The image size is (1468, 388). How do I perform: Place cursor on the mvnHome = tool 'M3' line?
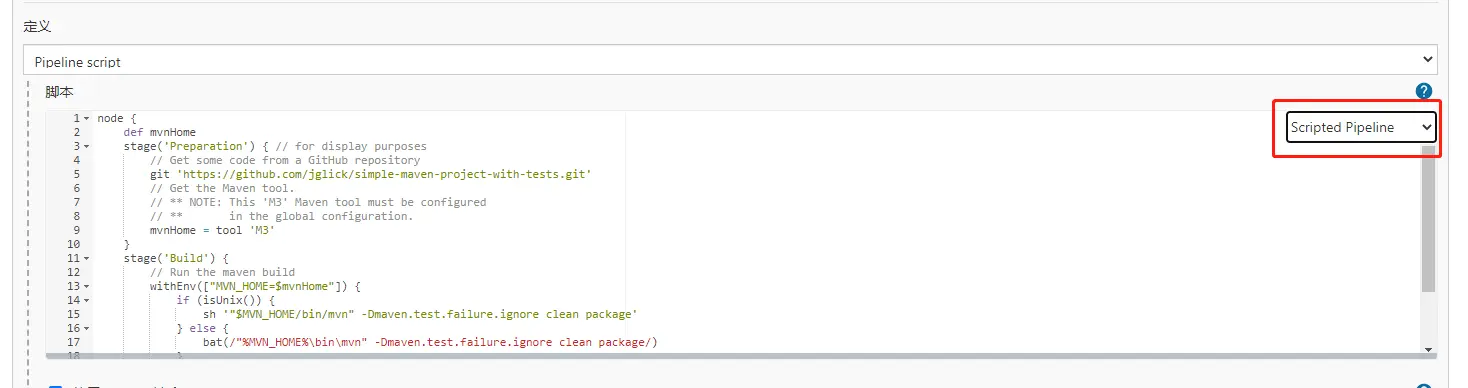212,230
